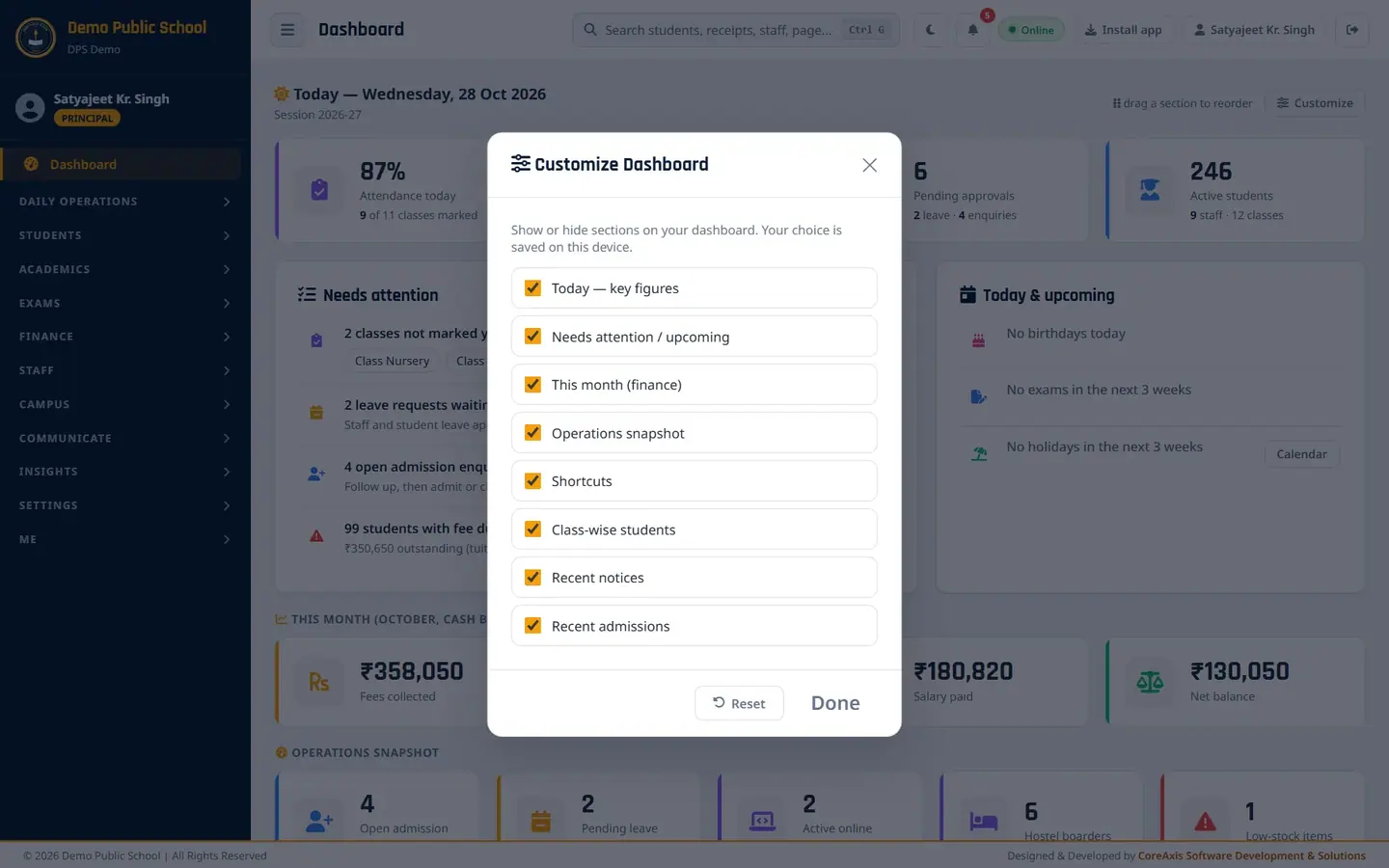
Task: Click the active students graduate icon
Action: click(1150, 190)
